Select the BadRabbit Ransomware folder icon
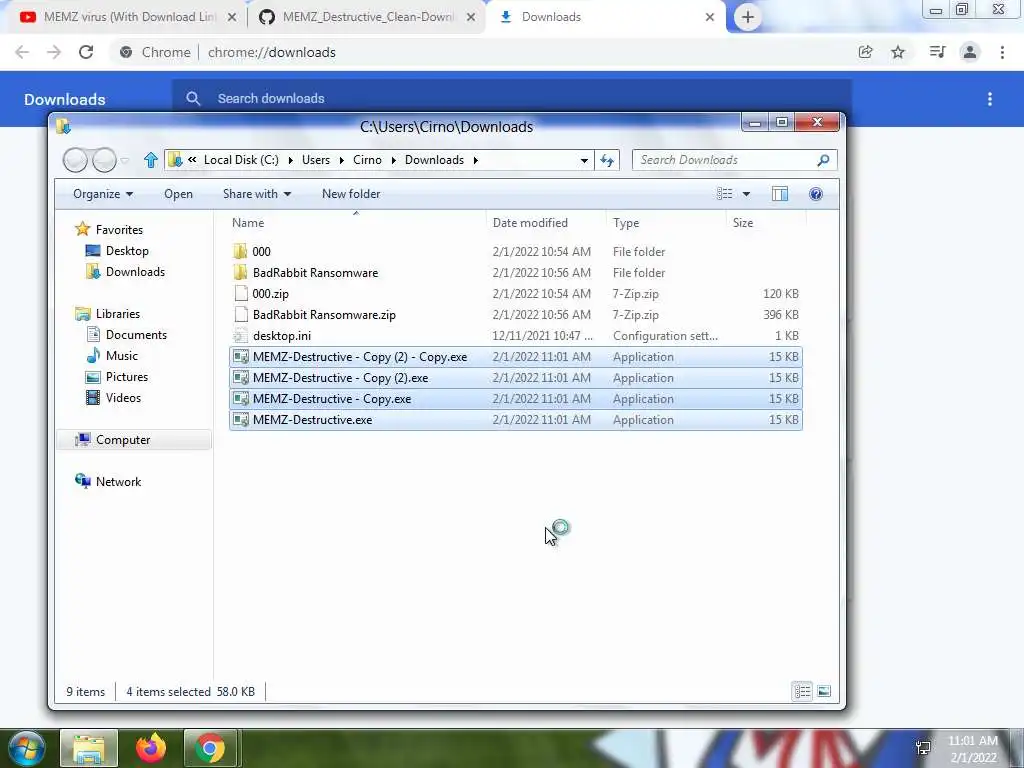Viewport: 1024px width, 768px height. point(240,272)
